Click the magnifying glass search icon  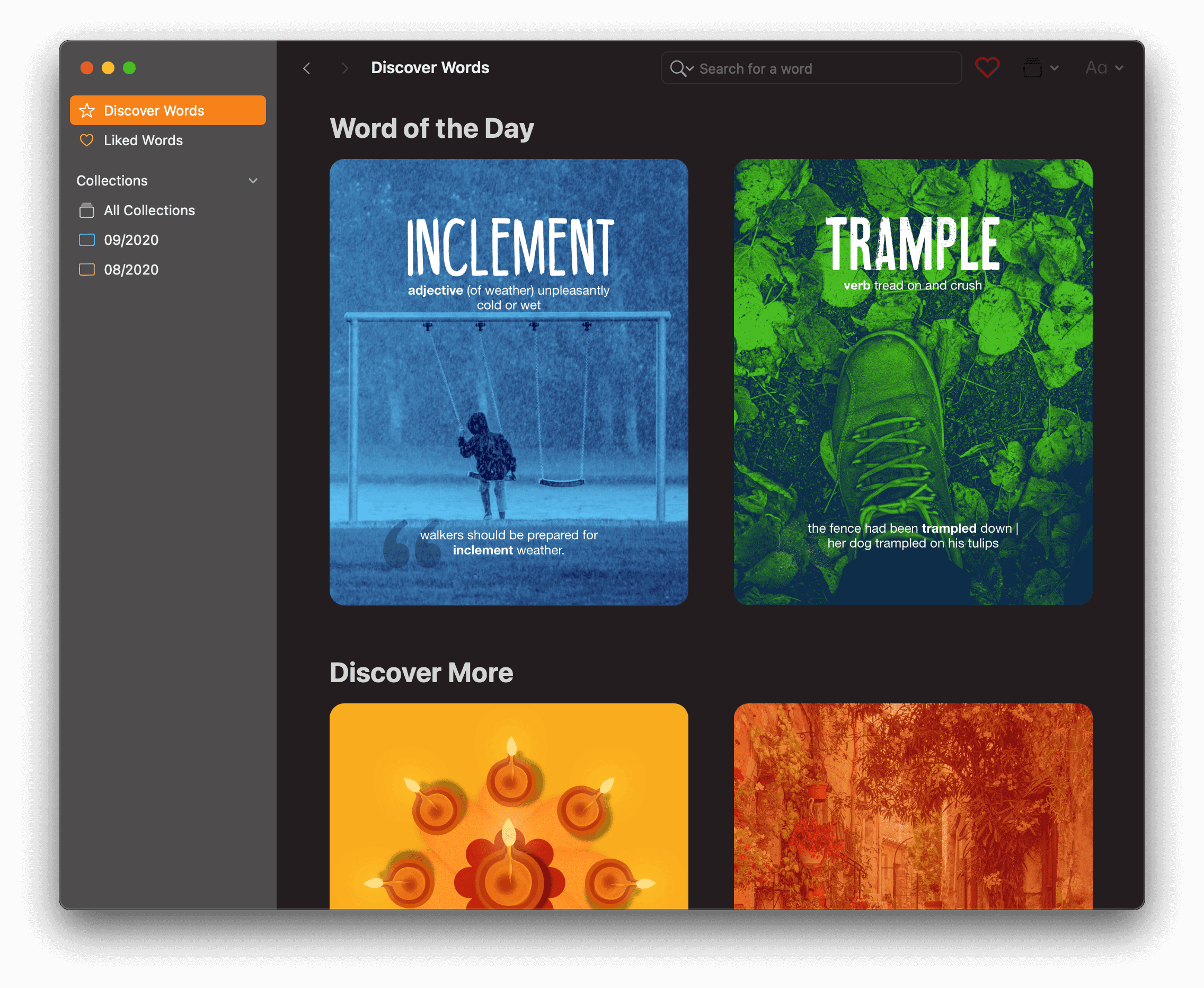click(x=678, y=68)
